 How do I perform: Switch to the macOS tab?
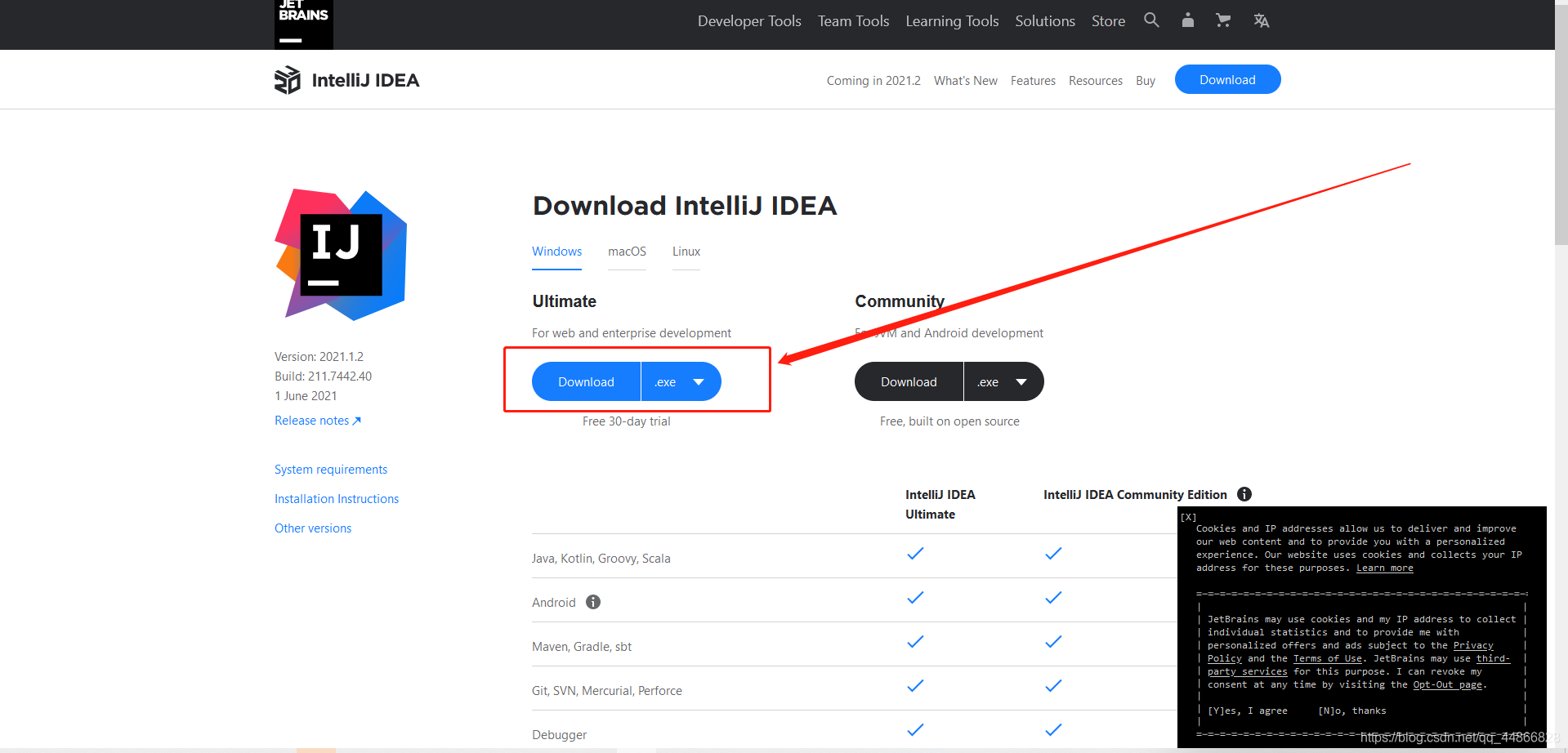coord(627,252)
